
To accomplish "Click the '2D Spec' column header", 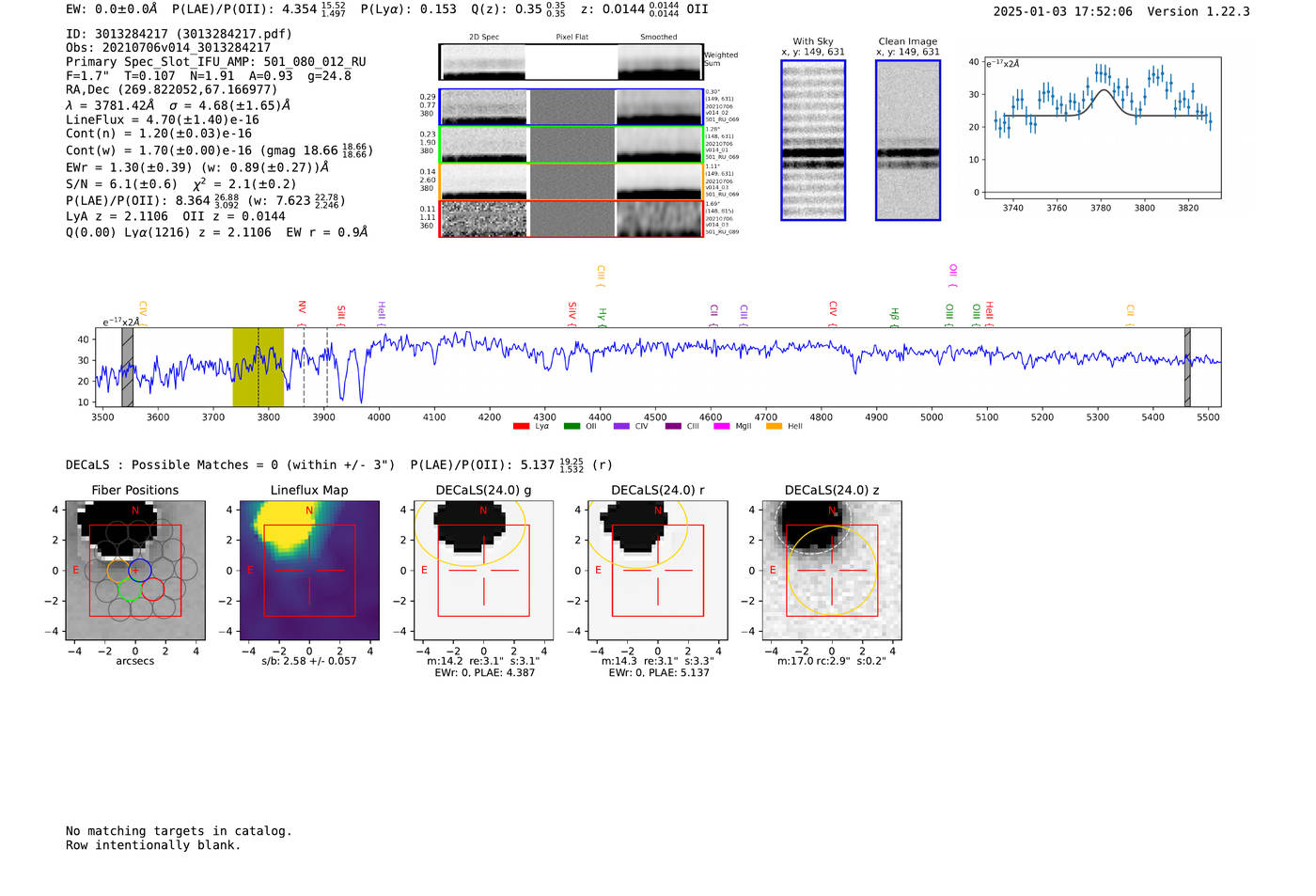I will [x=484, y=38].
